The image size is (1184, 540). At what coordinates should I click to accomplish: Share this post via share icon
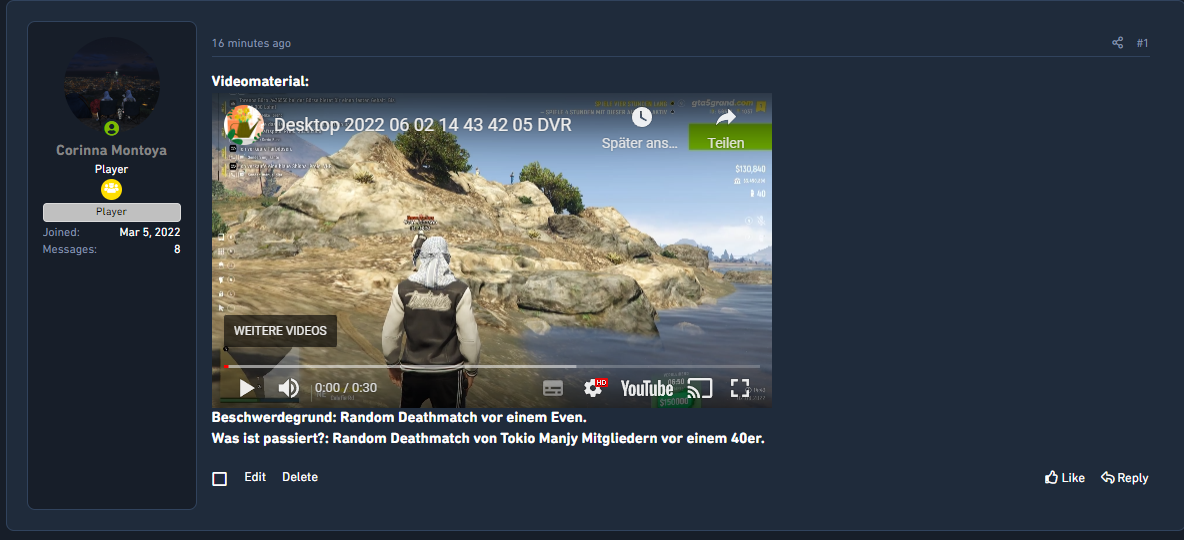coord(1118,43)
